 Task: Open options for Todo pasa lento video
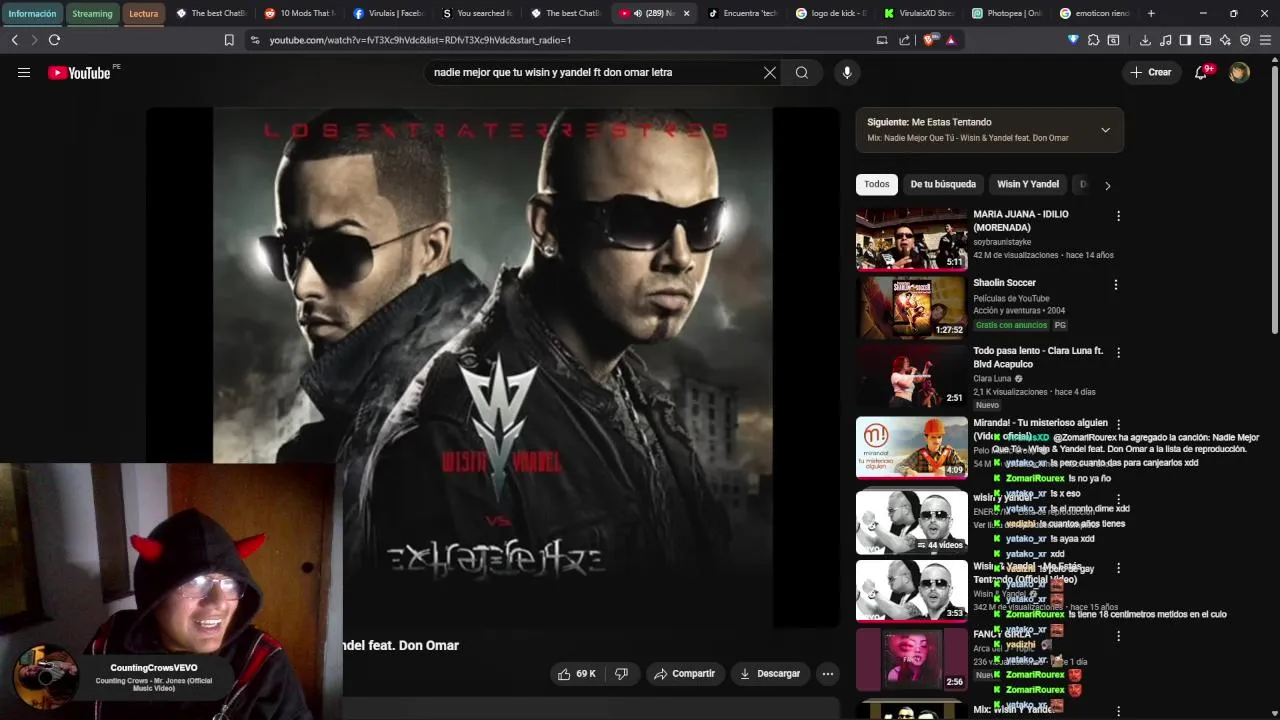click(x=1118, y=353)
